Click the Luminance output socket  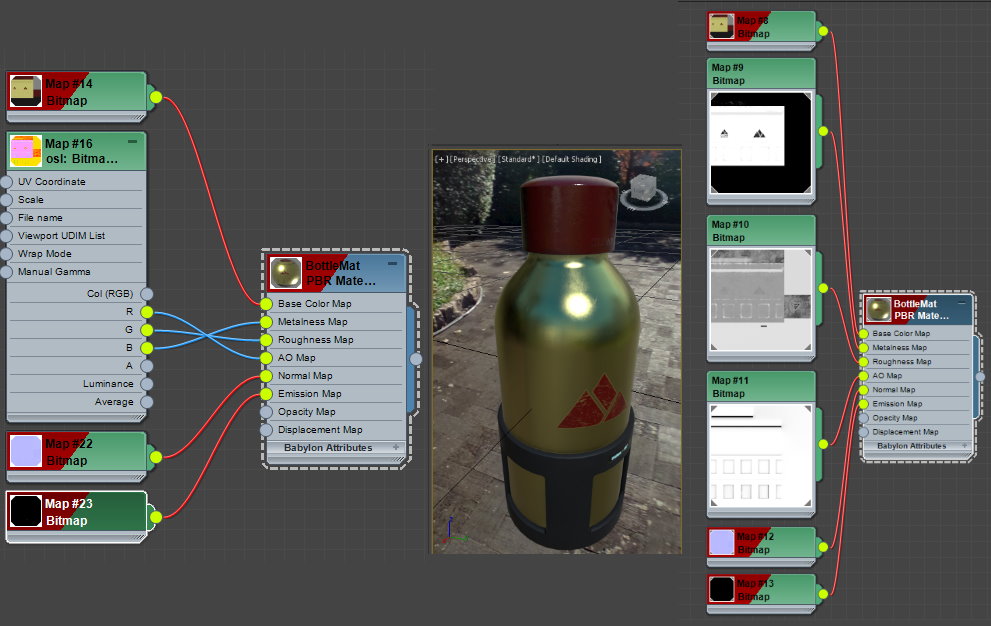147,384
